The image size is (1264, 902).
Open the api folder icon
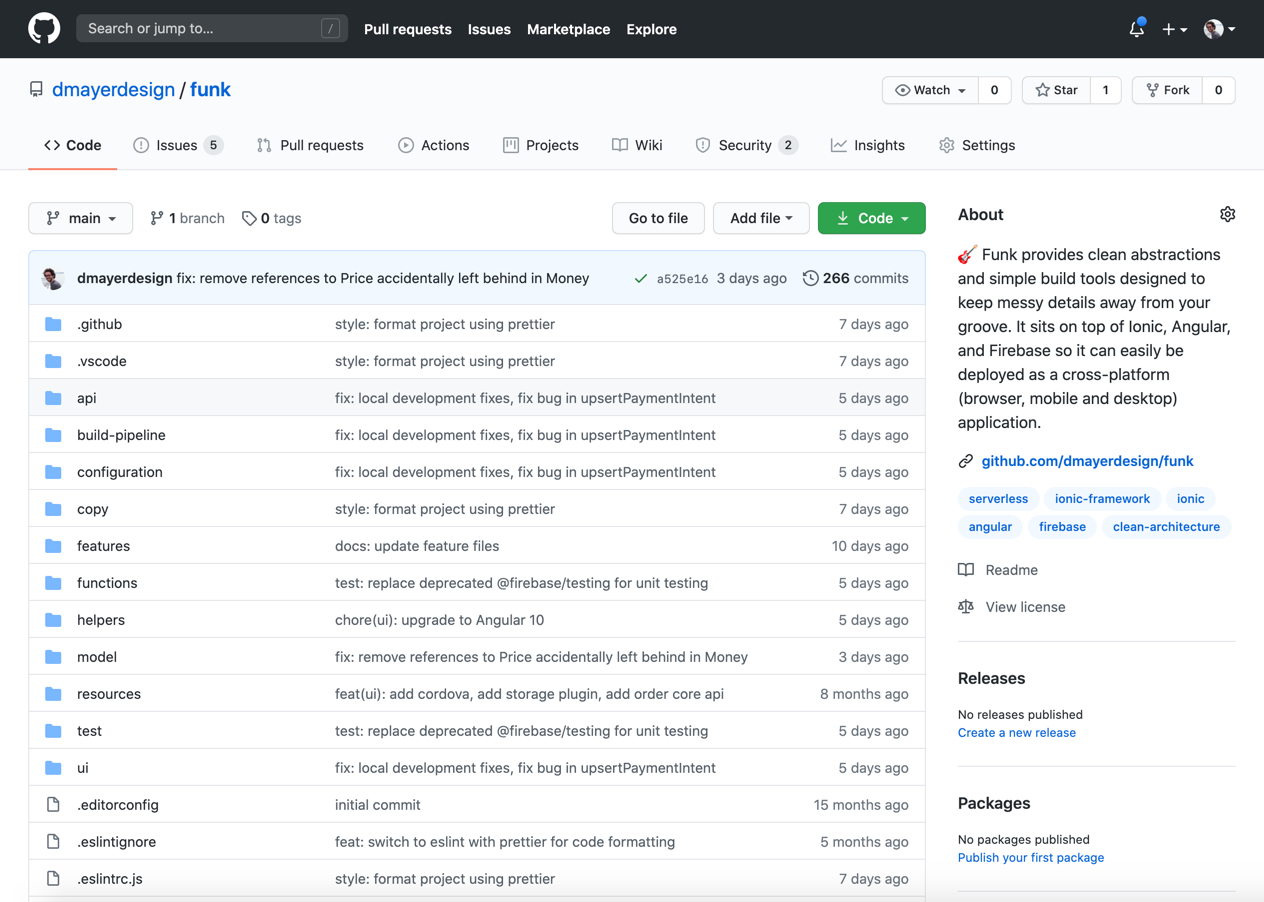tap(54, 398)
